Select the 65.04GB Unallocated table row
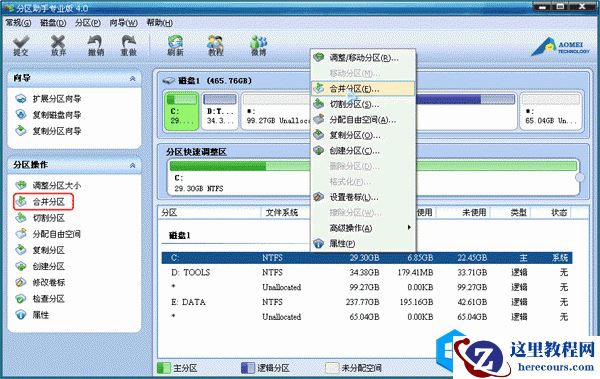This screenshot has height=379, width=600. coord(367,317)
